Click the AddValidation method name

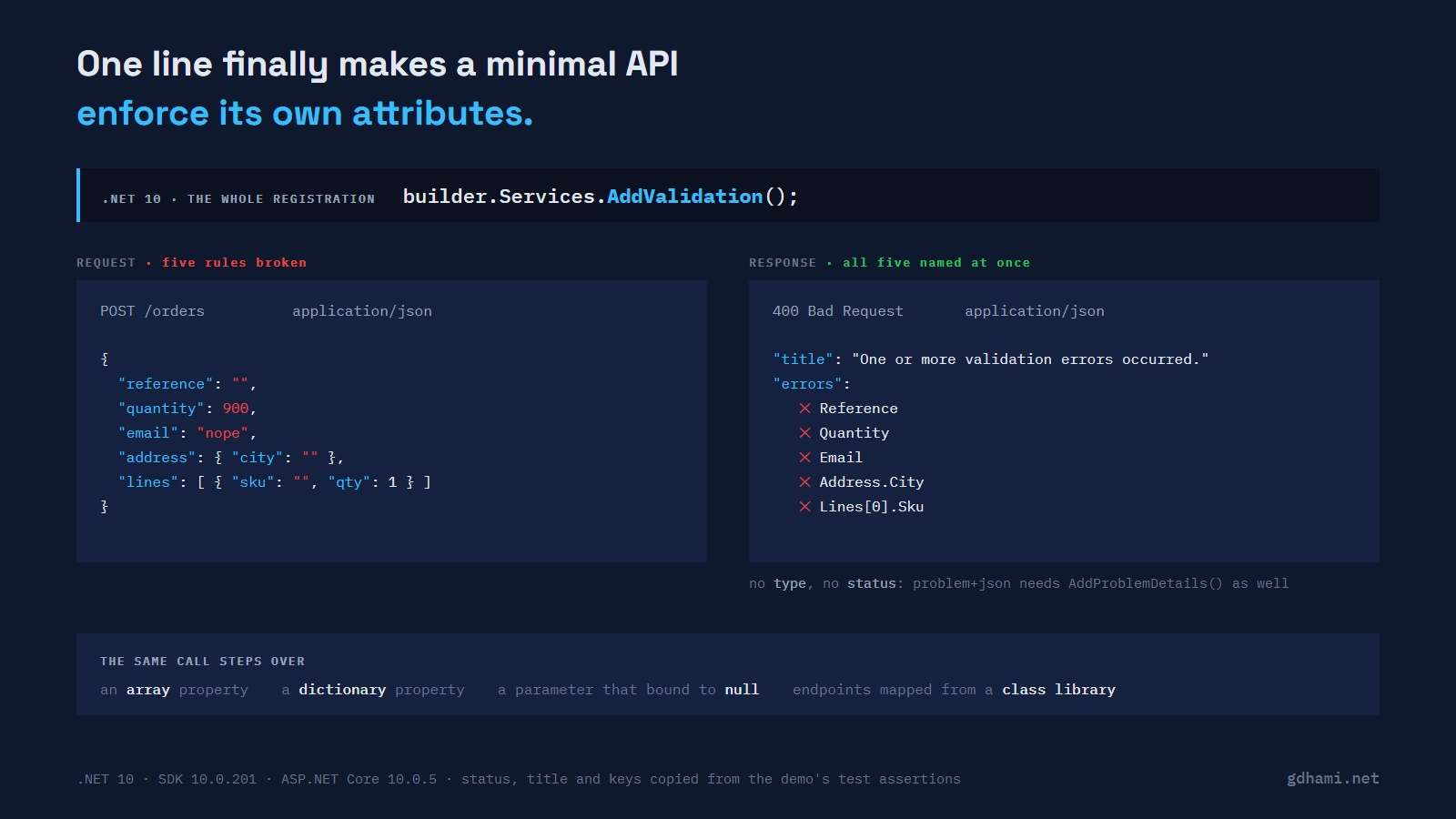pos(684,197)
